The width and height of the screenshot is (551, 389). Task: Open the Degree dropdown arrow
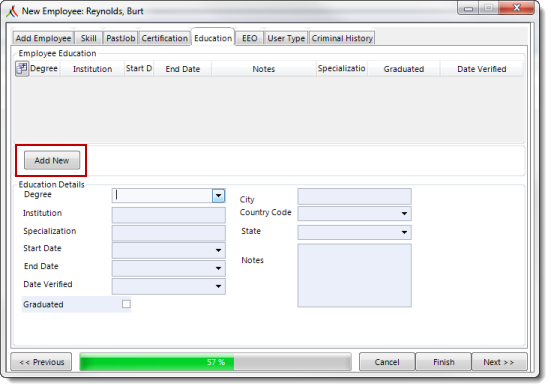point(218,196)
